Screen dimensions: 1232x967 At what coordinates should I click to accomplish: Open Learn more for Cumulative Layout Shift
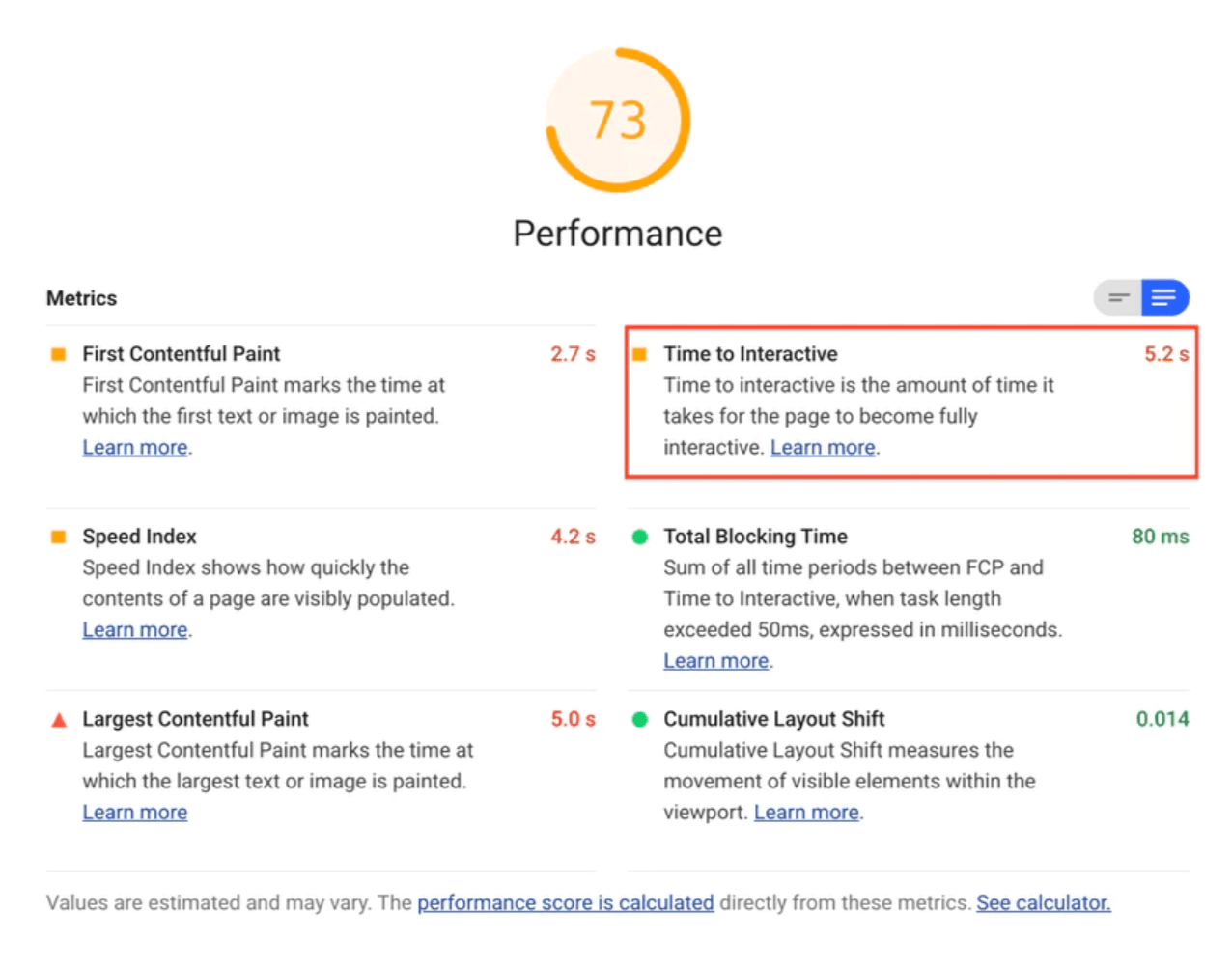pos(806,812)
